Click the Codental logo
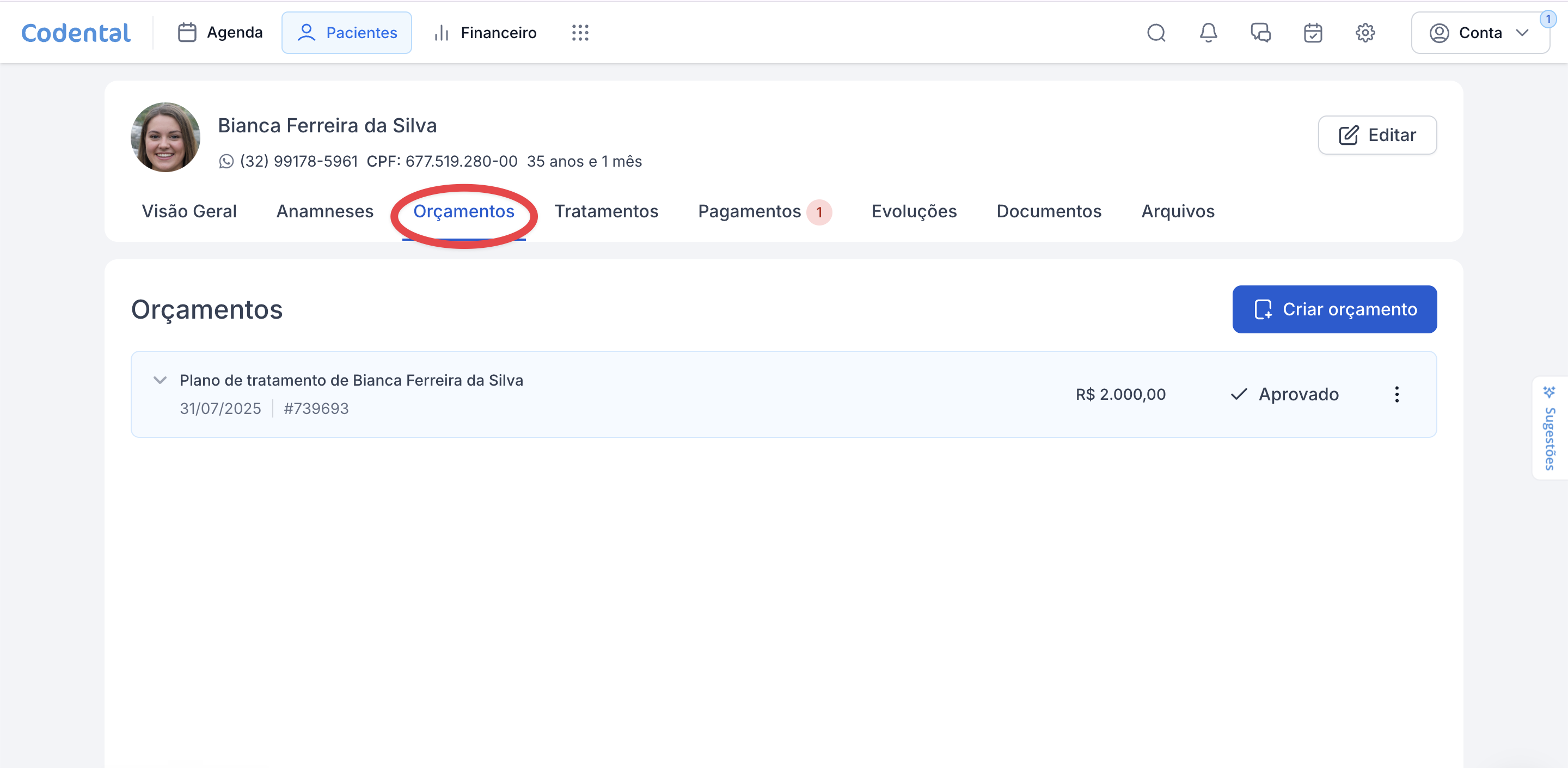 coord(76,33)
